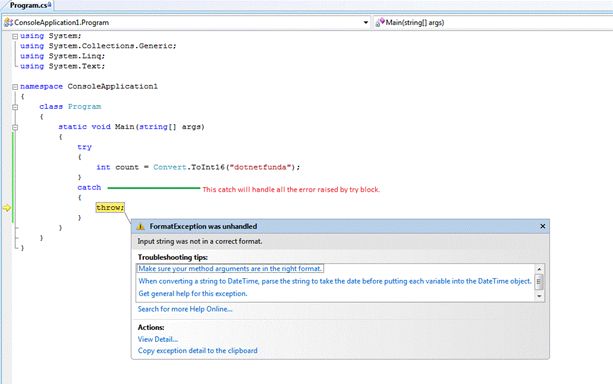The image size is (613, 384).
Task: Click the yellow current-statement arrow in margin
Action: 7,208
